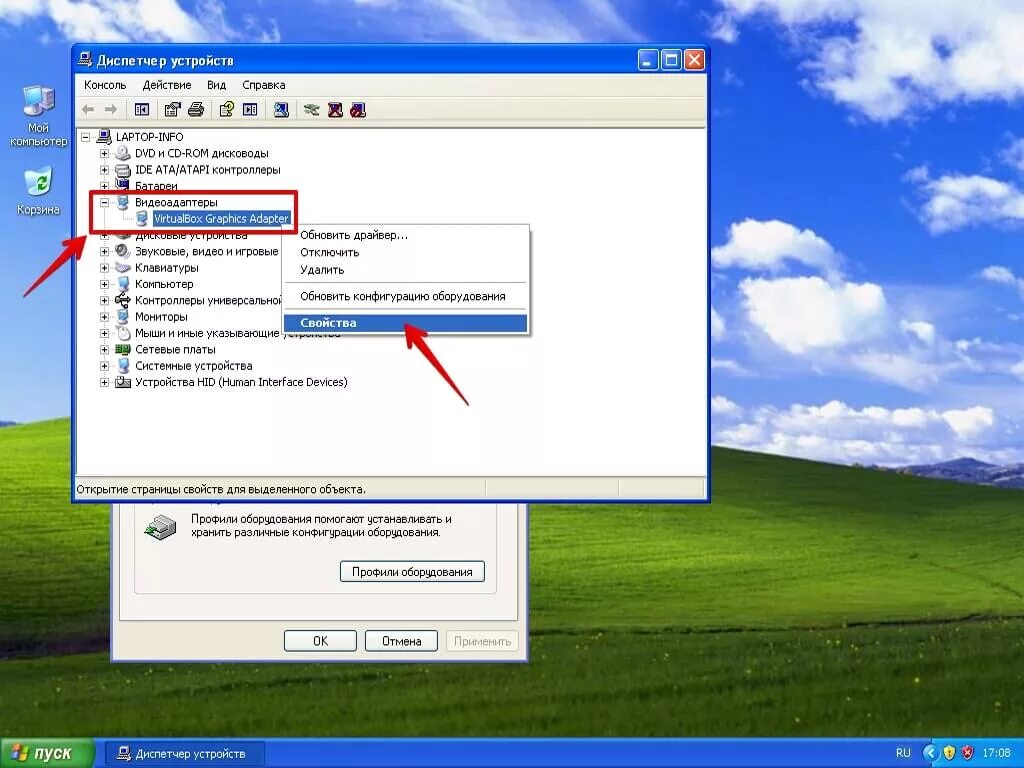Expand IDE ATA/ATAPI контроллеры
The height and width of the screenshot is (768, 1024).
click(x=104, y=170)
